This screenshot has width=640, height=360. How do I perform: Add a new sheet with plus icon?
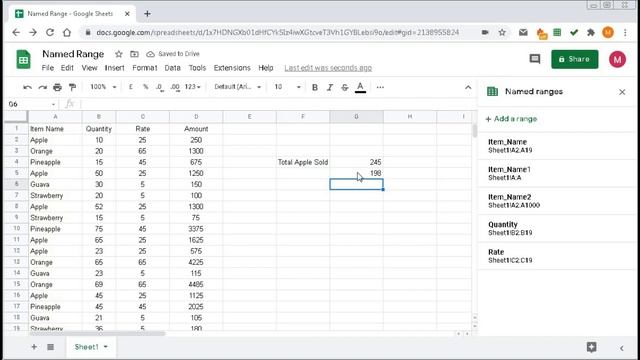click(x=34, y=347)
